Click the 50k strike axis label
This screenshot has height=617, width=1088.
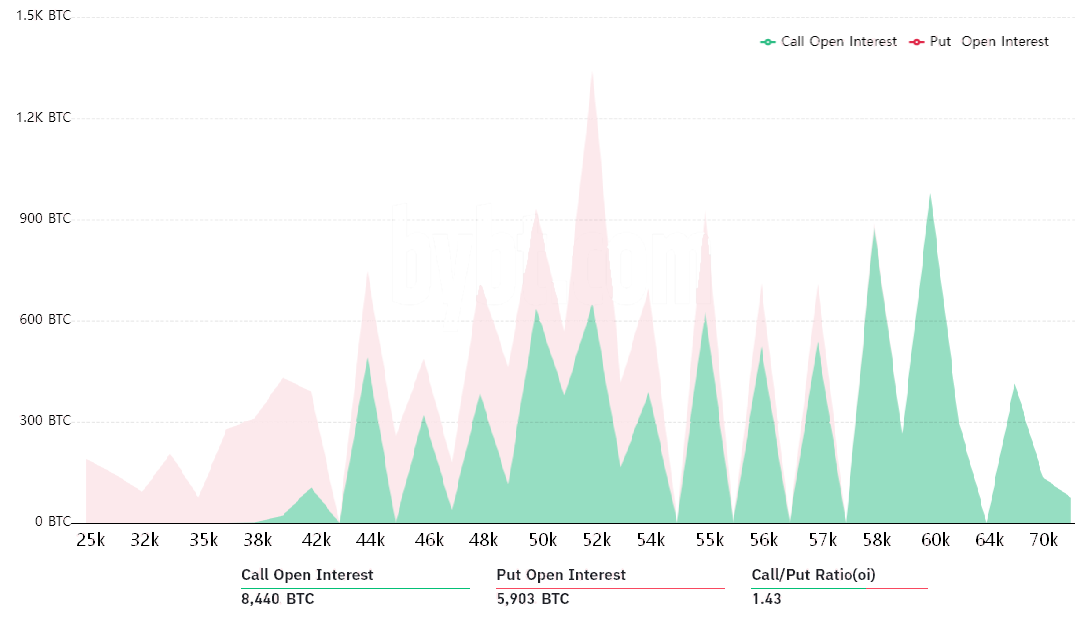click(x=542, y=540)
